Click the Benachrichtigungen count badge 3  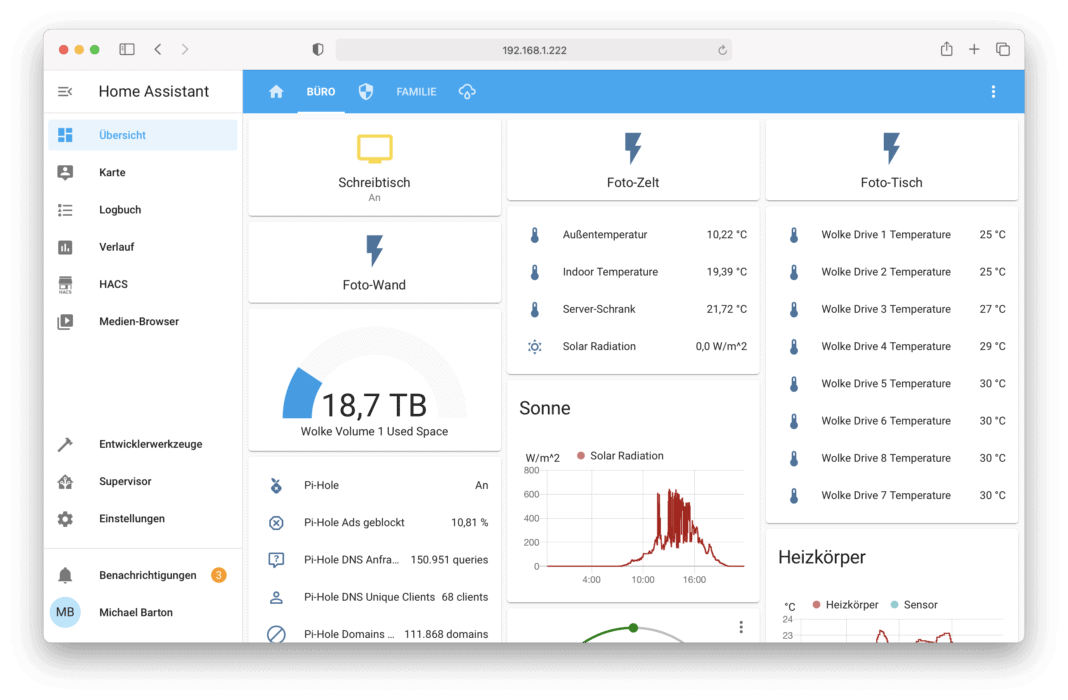pos(219,575)
